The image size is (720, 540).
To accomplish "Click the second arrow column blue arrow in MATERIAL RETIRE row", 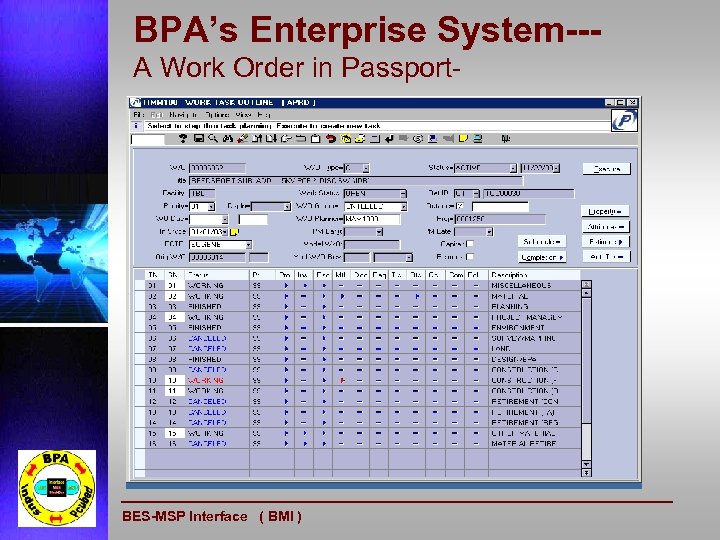I will tap(304, 444).
